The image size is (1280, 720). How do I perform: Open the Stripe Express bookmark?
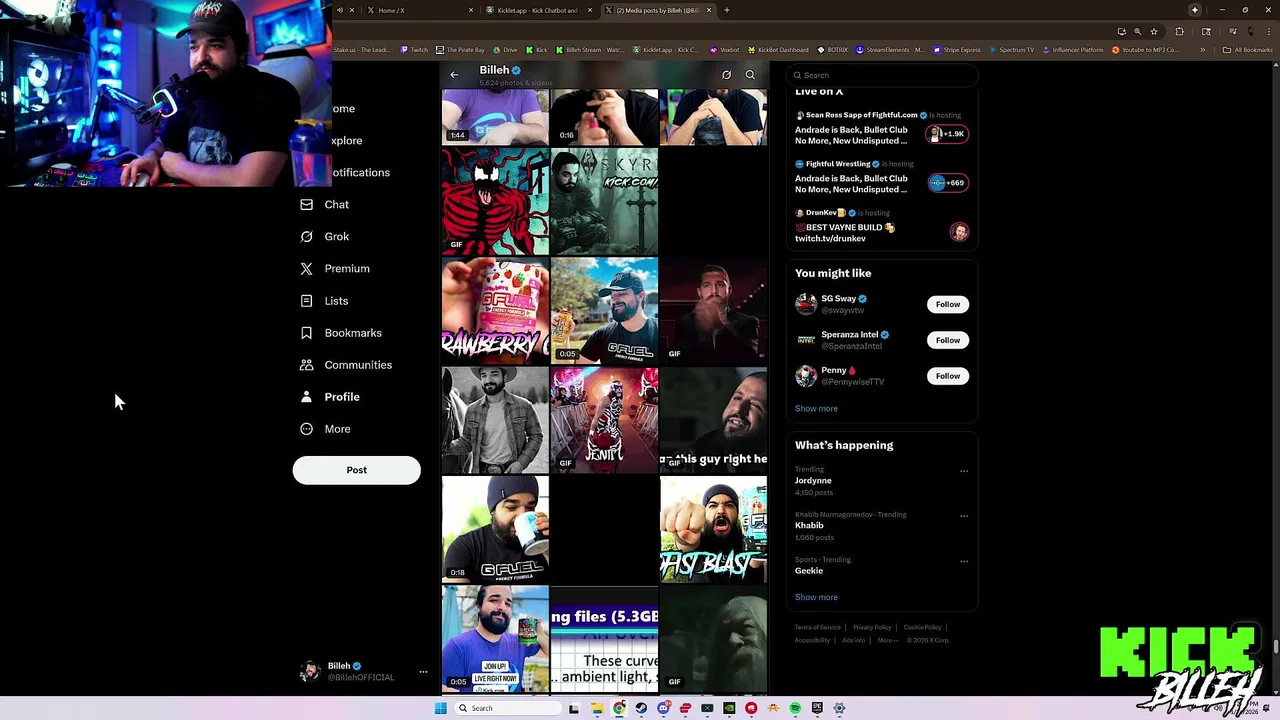pos(957,50)
